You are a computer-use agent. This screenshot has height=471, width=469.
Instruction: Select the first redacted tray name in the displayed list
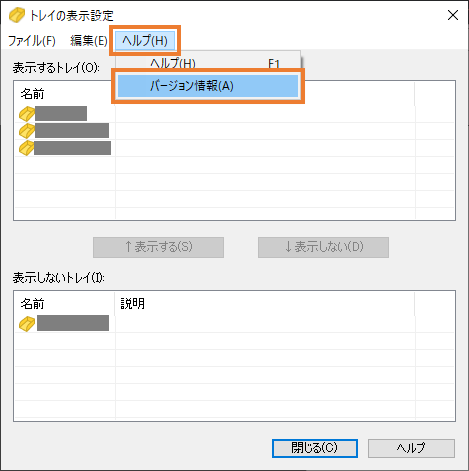[61, 113]
